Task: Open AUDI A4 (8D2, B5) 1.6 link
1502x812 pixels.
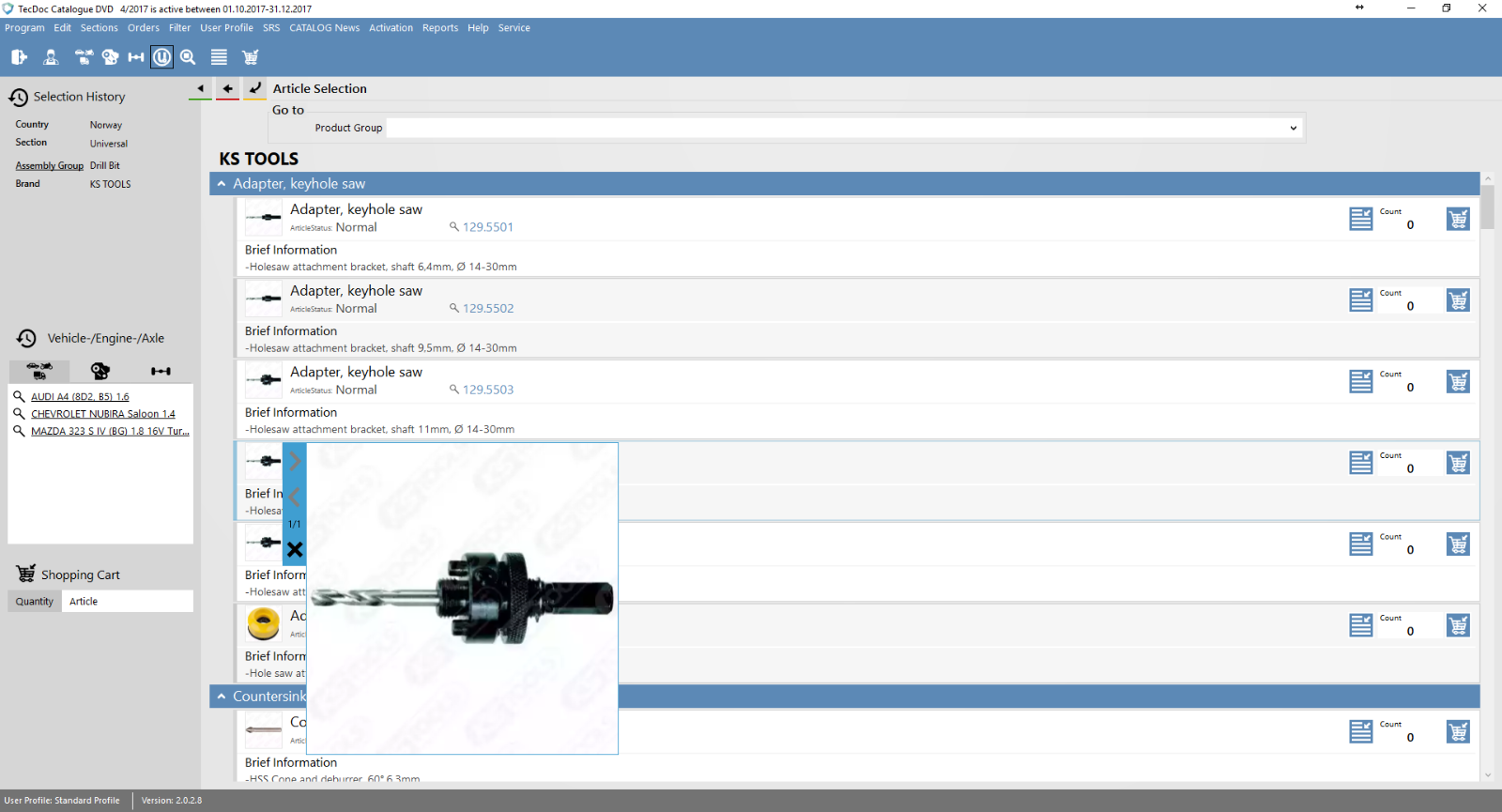Action: click(x=80, y=397)
